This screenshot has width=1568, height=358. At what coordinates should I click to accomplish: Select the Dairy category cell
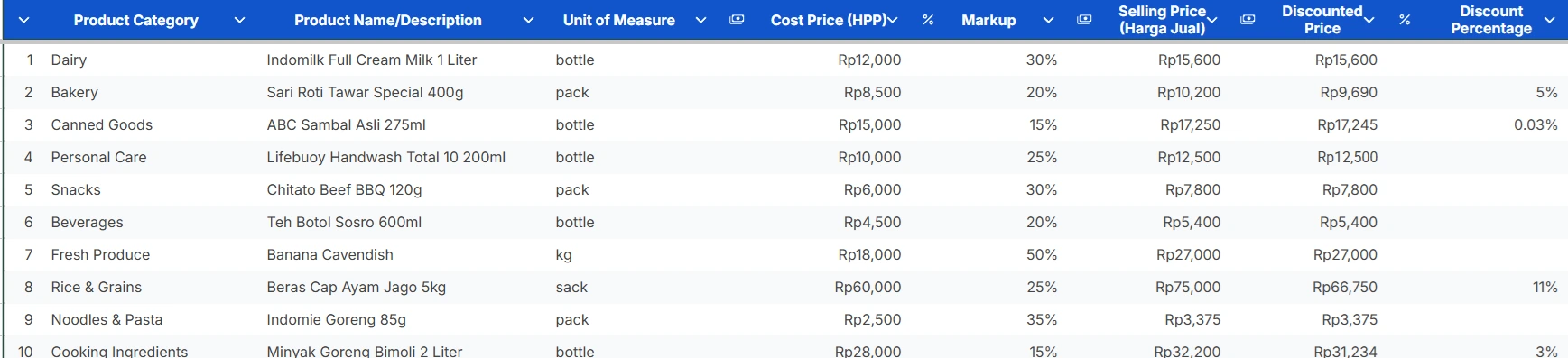69,60
